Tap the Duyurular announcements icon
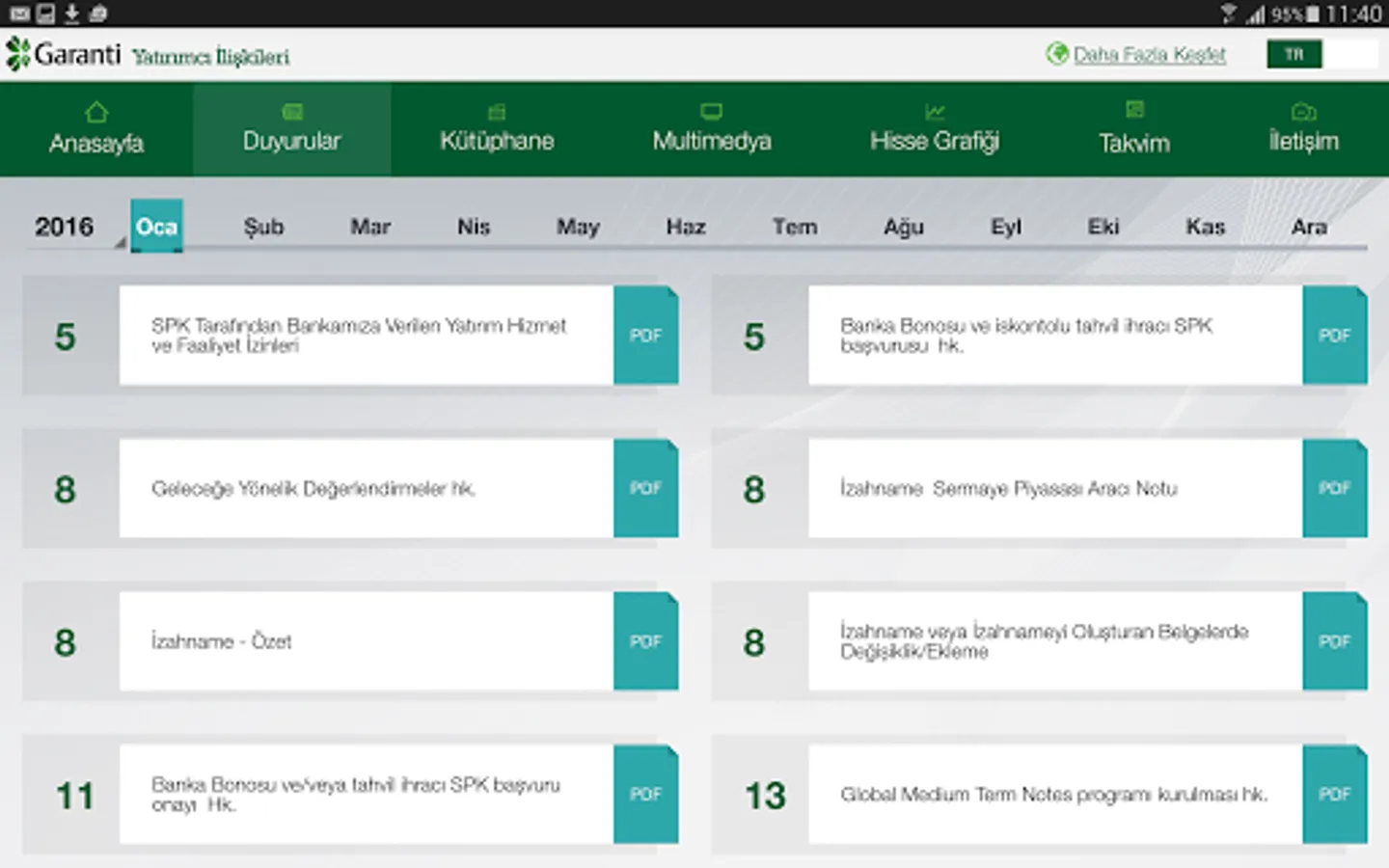Image resolution: width=1389 pixels, height=868 pixels. pos(292,112)
